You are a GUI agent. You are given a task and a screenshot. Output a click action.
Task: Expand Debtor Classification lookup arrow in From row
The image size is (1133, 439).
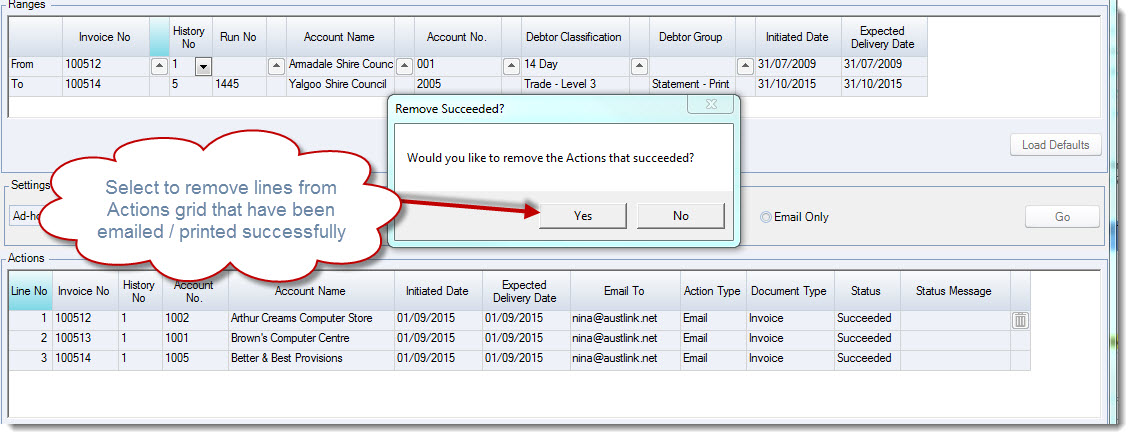[639, 66]
